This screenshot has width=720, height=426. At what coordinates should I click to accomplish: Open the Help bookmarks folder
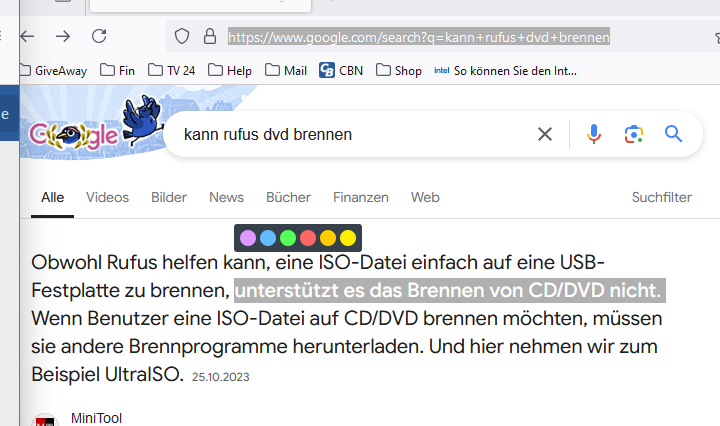click(230, 71)
